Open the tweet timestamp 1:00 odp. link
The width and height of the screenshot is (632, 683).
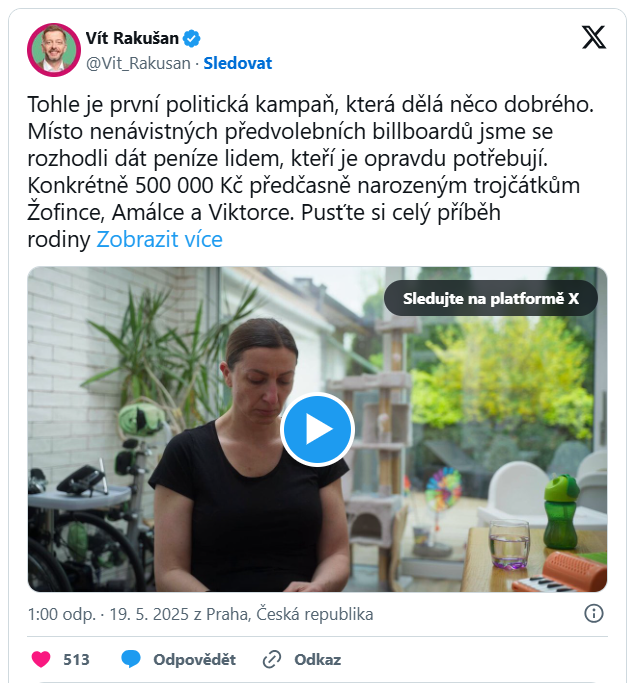point(61,614)
